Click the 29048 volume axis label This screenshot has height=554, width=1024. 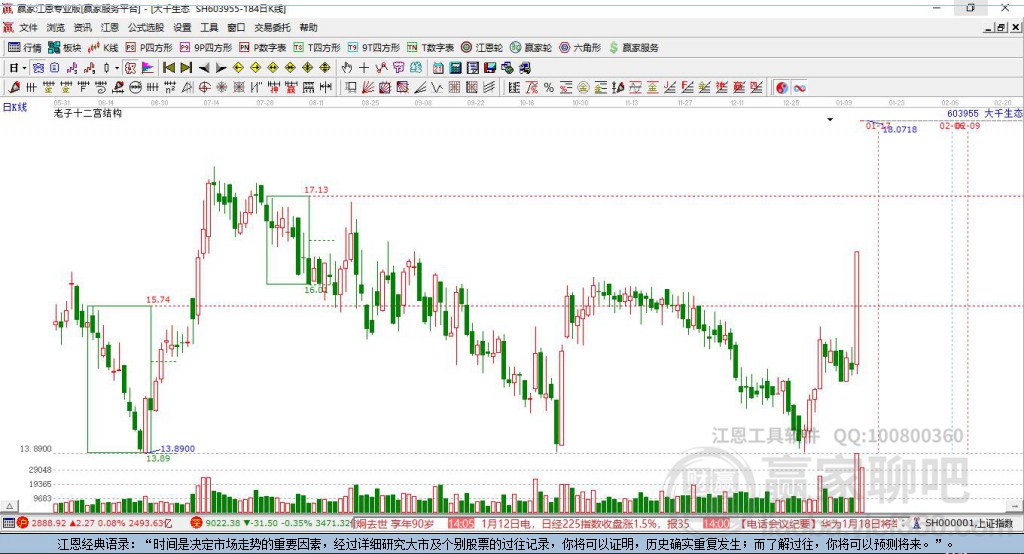(x=40, y=470)
